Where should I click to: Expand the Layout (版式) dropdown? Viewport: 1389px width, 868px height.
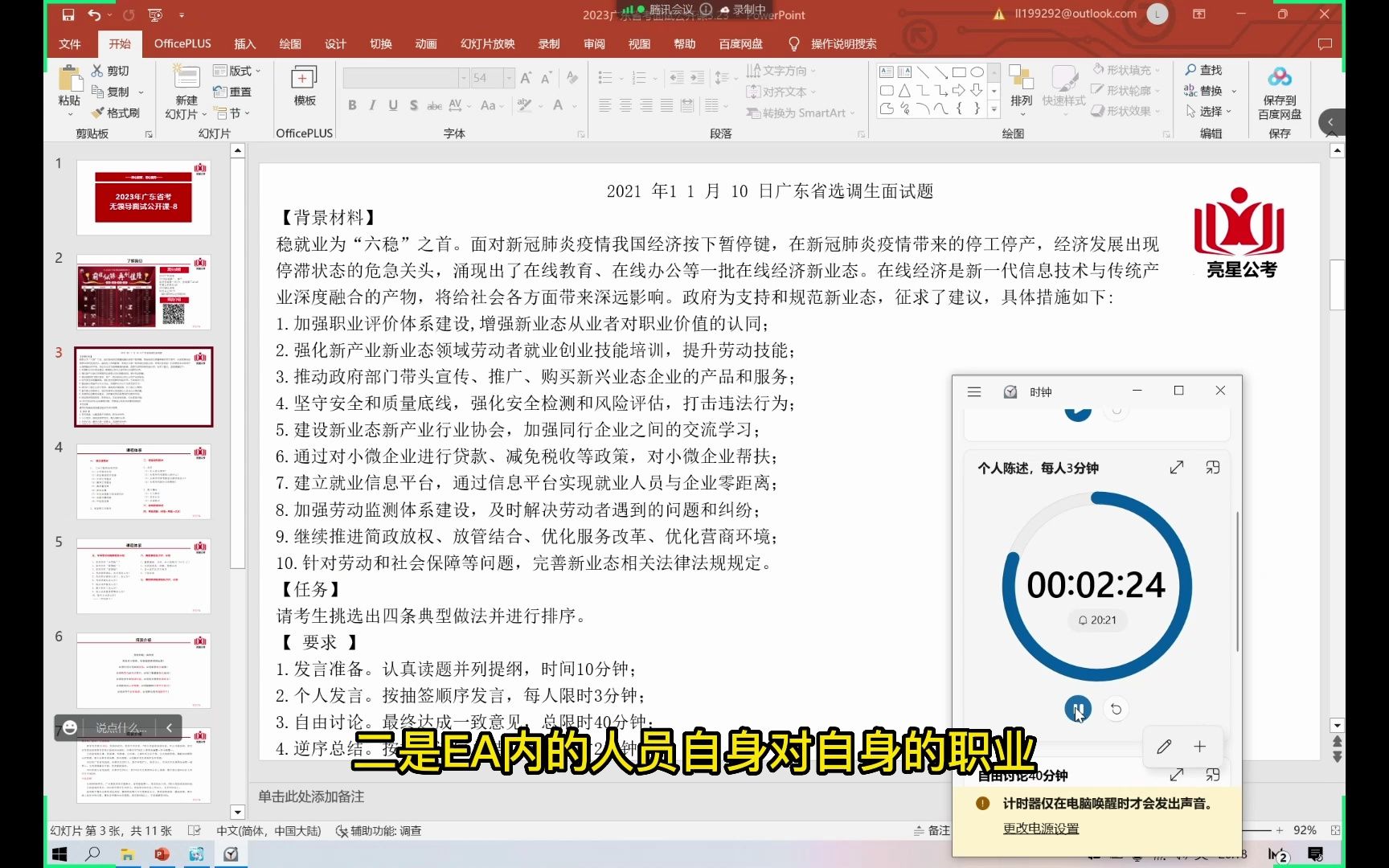coord(237,71)
